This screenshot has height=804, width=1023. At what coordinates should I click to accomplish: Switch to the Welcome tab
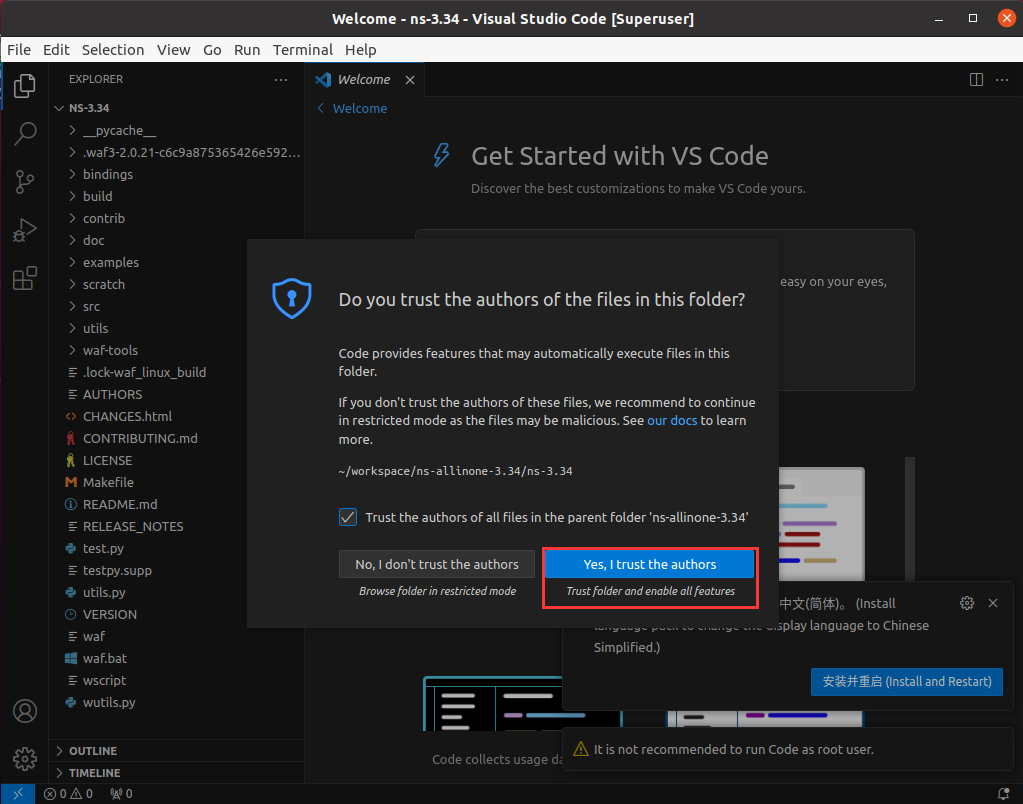click(362, 79)
